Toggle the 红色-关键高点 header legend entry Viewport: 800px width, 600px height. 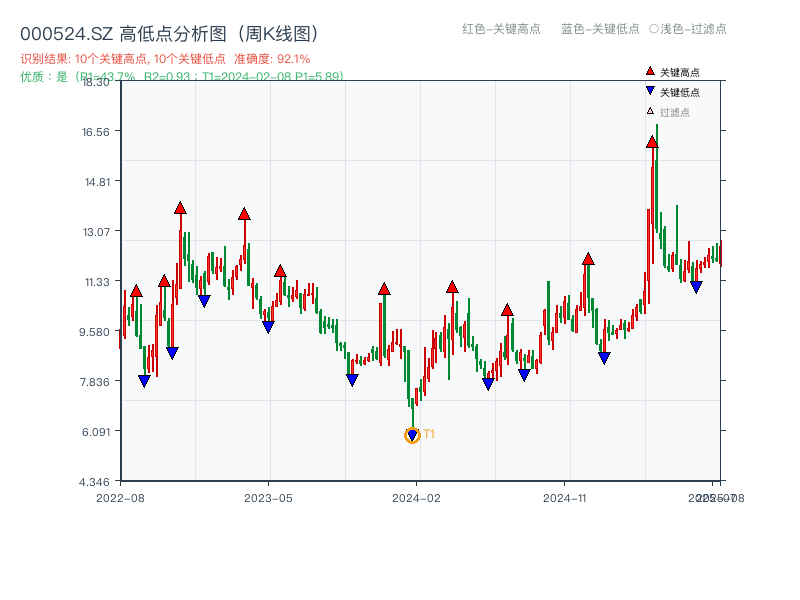point(501,29)
